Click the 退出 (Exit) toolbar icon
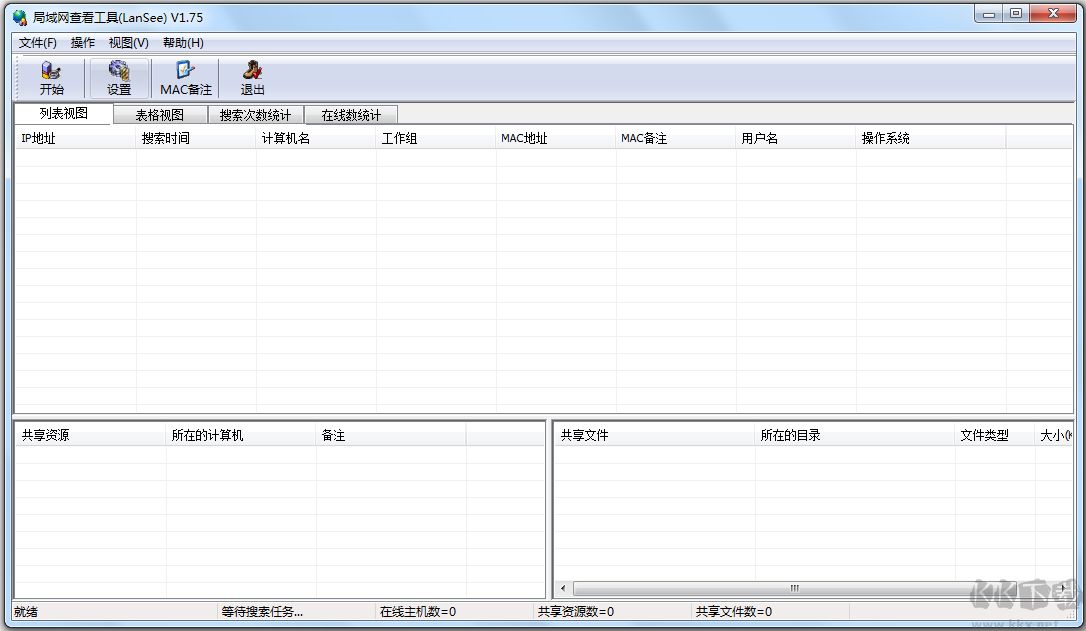Screen dimensions: 1086x631 pos(252,78)
